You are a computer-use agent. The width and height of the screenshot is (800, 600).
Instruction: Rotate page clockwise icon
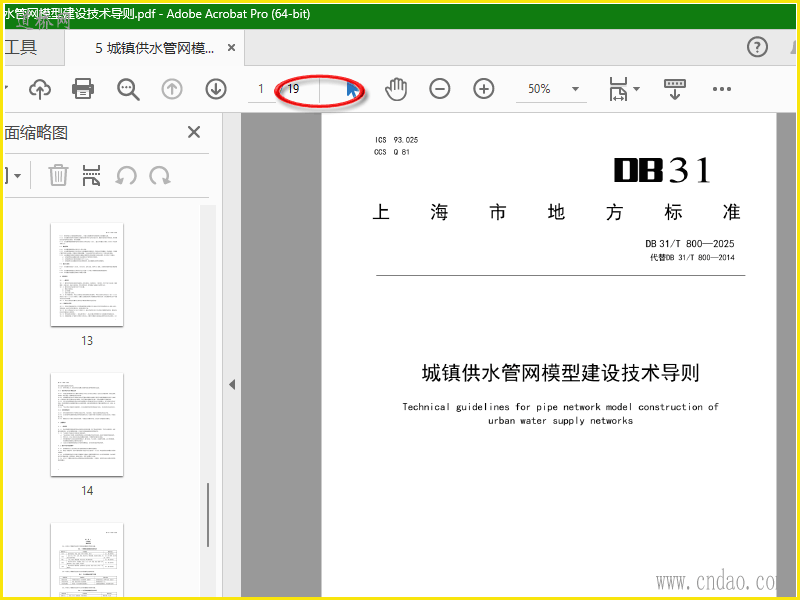tap(160, 176)
